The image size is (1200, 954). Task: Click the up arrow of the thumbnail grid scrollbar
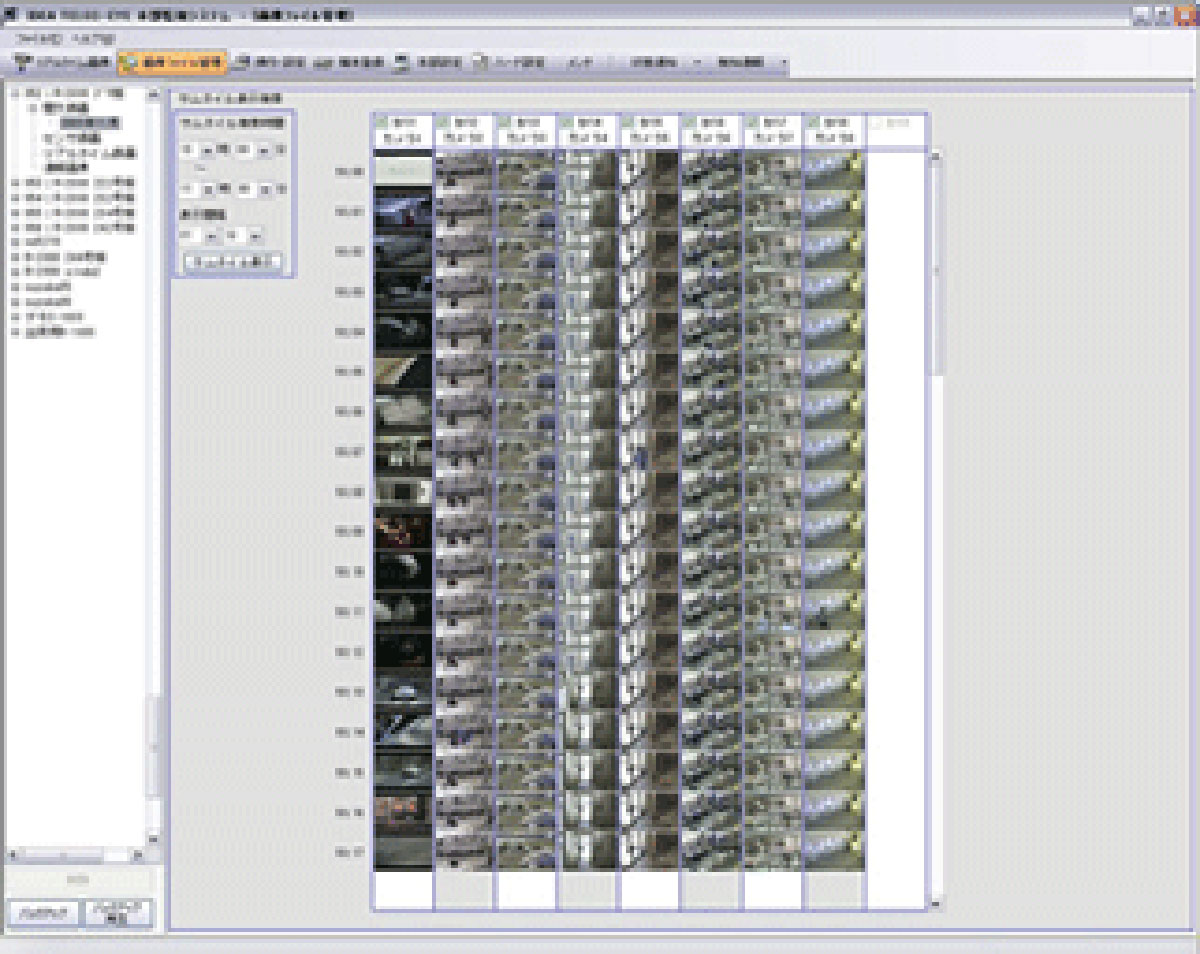(937, 157)
